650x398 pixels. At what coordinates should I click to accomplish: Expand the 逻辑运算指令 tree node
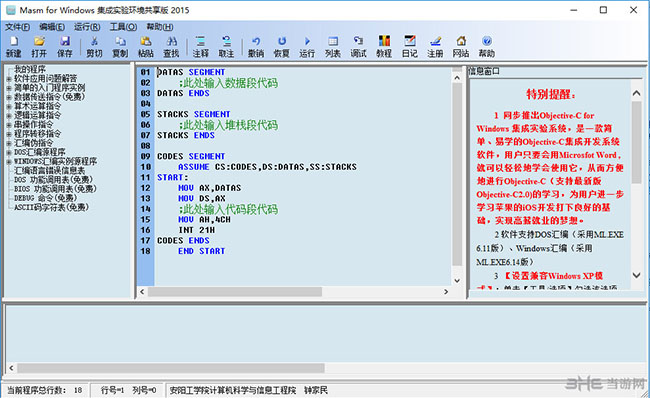click(x=9, y=115)
